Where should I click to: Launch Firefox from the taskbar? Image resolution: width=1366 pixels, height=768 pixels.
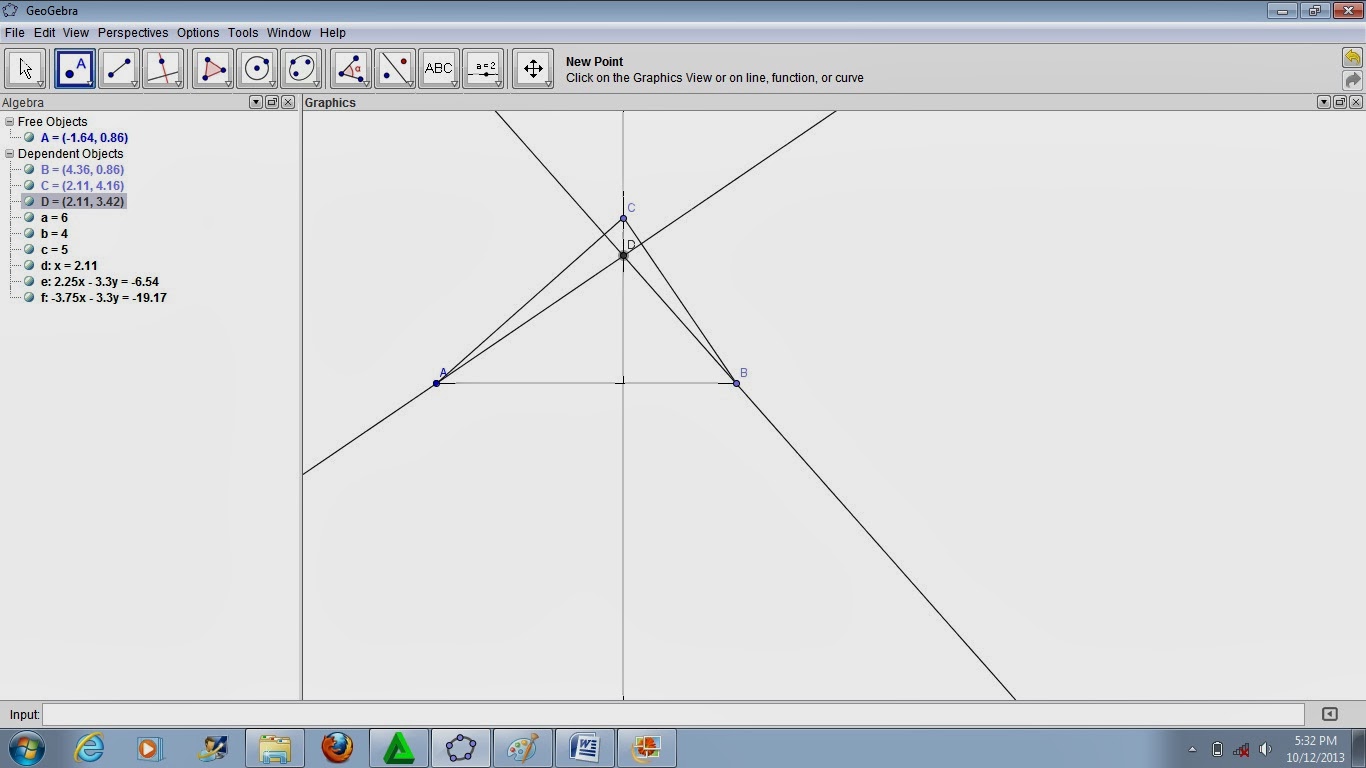pos(337,747)
